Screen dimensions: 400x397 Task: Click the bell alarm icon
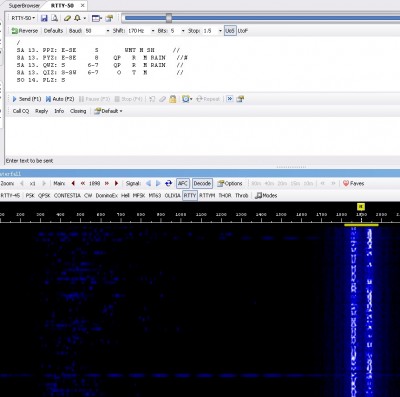tap(77, 18)
